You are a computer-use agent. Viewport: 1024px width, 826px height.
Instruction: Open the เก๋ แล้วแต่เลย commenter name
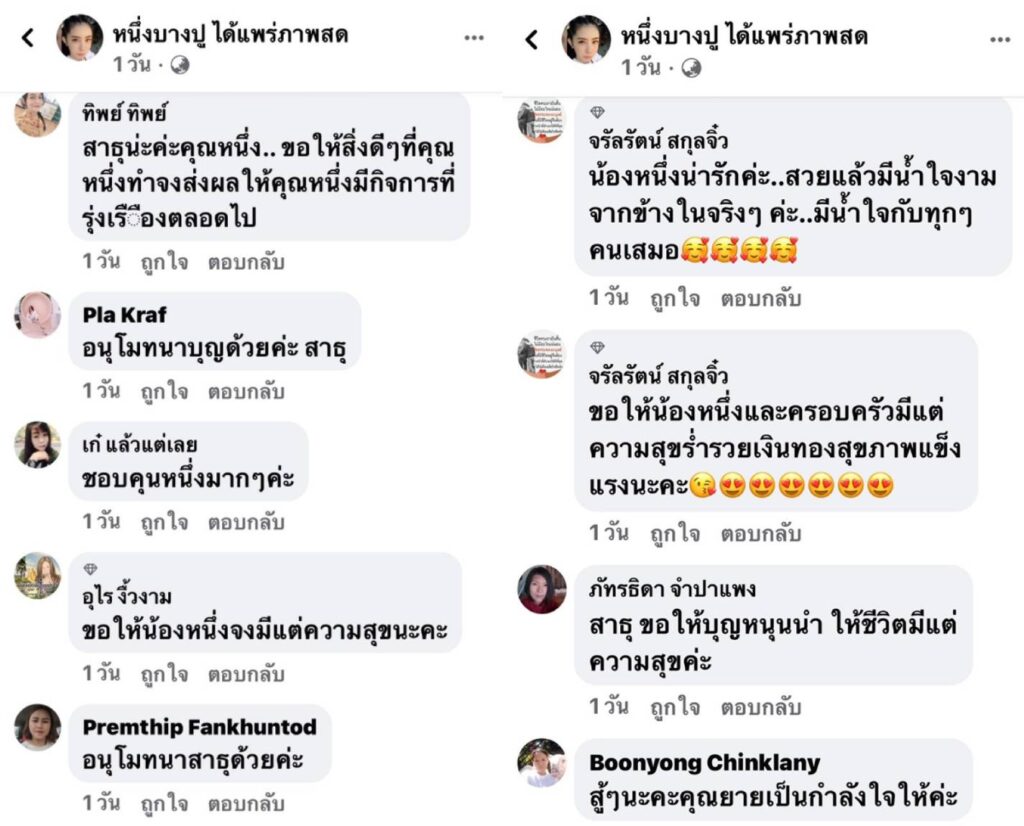[140, 445]
